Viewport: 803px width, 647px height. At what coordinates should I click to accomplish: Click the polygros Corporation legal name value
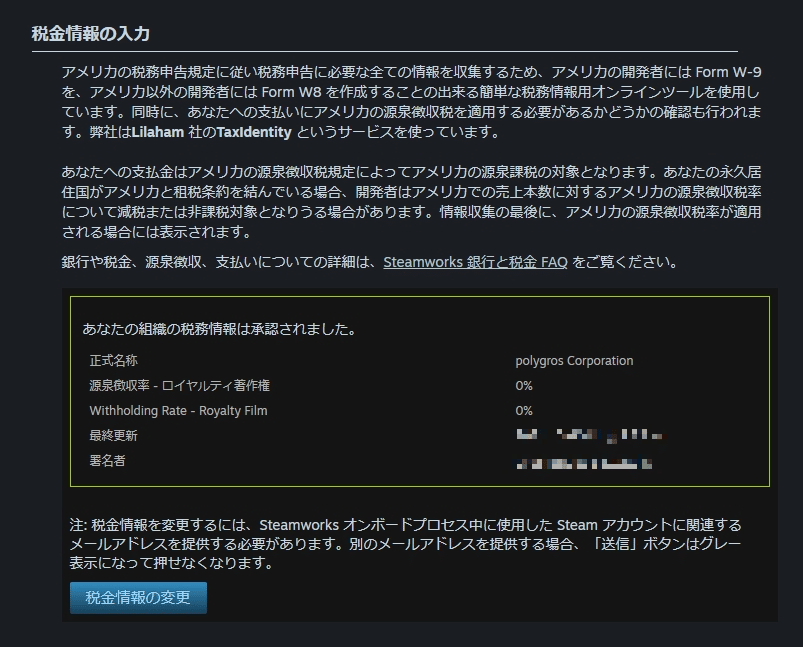pos(574,361)
